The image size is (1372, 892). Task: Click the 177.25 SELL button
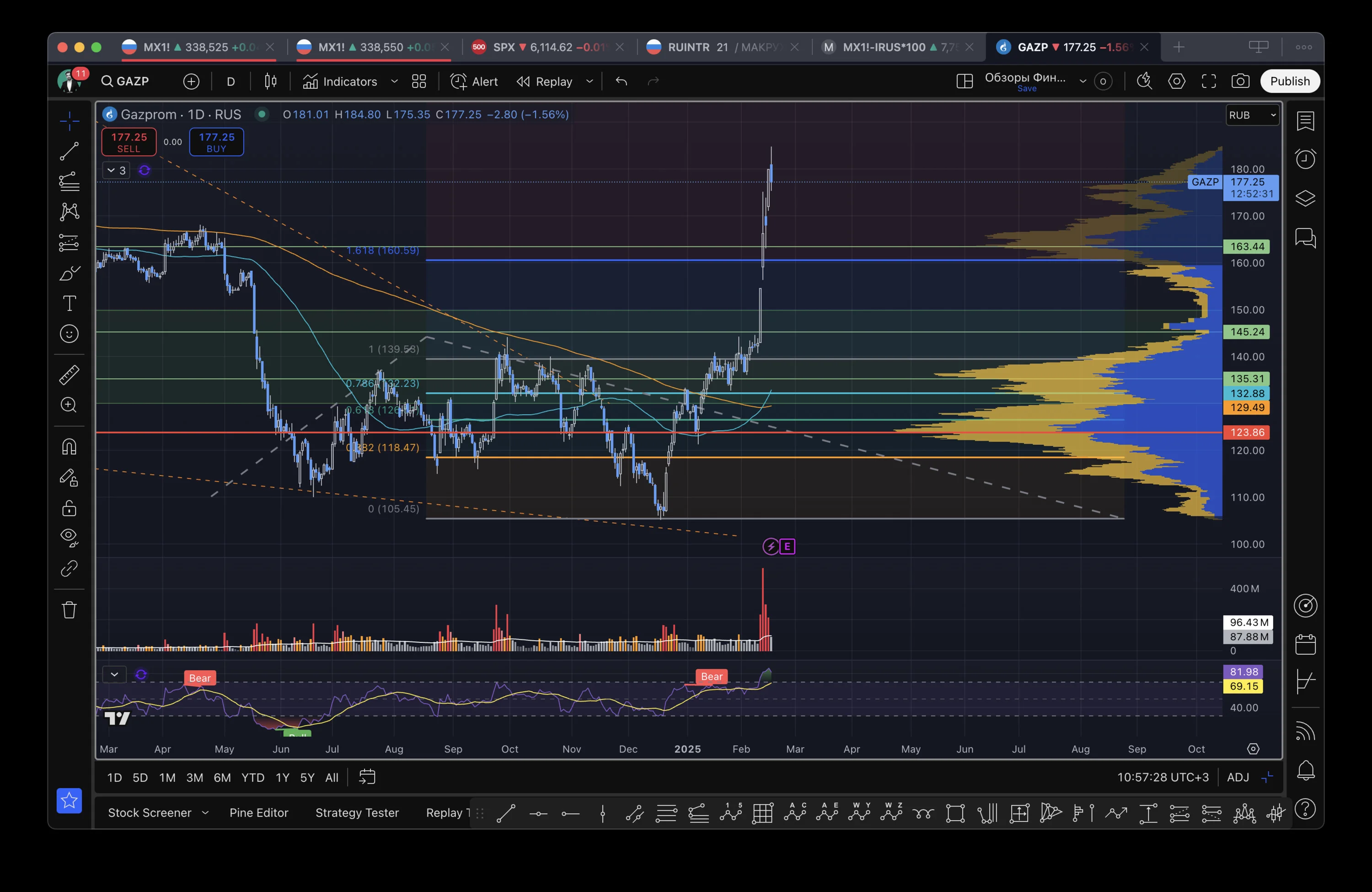[x=129, y=142]
